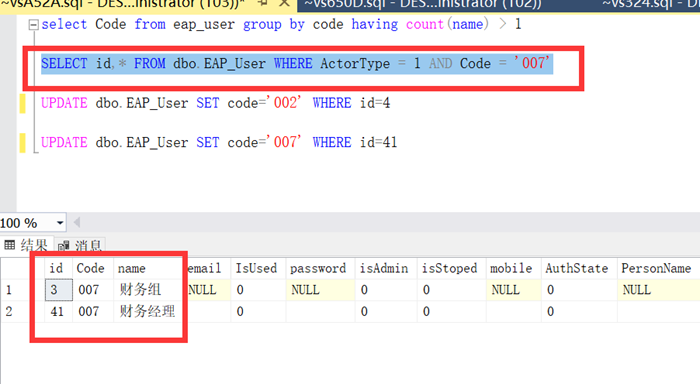This screenshot has height=384, width=700.
Task: Click the Code column header
Action: (x=93, y=268)
